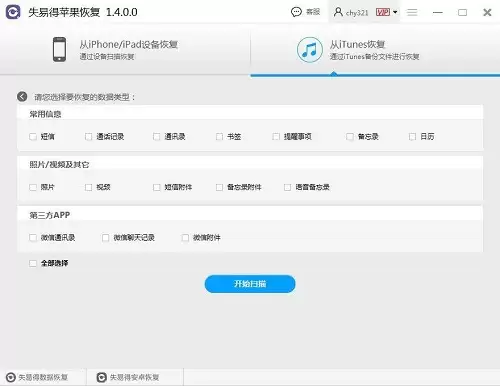Click the 失易得数据恢复 icon in bottom bar
The image size is (500, 386).
point(11,377)
